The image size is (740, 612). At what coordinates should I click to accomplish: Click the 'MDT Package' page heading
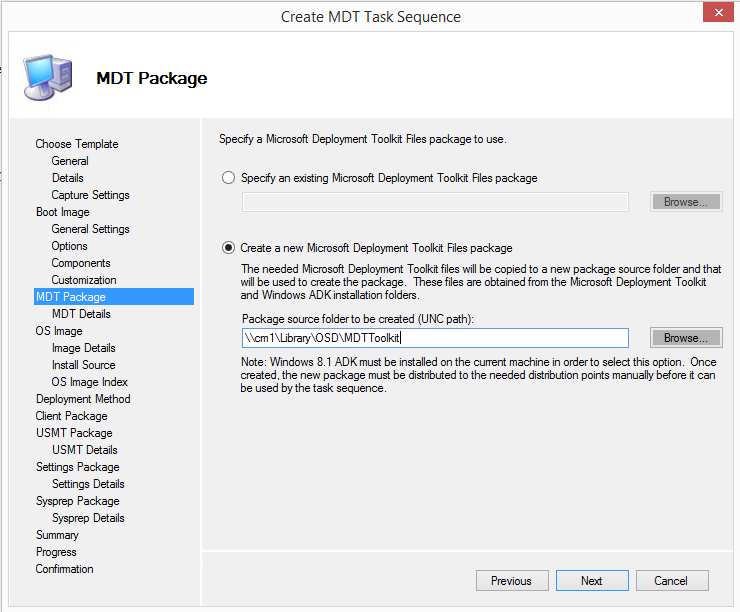[152, 78]
